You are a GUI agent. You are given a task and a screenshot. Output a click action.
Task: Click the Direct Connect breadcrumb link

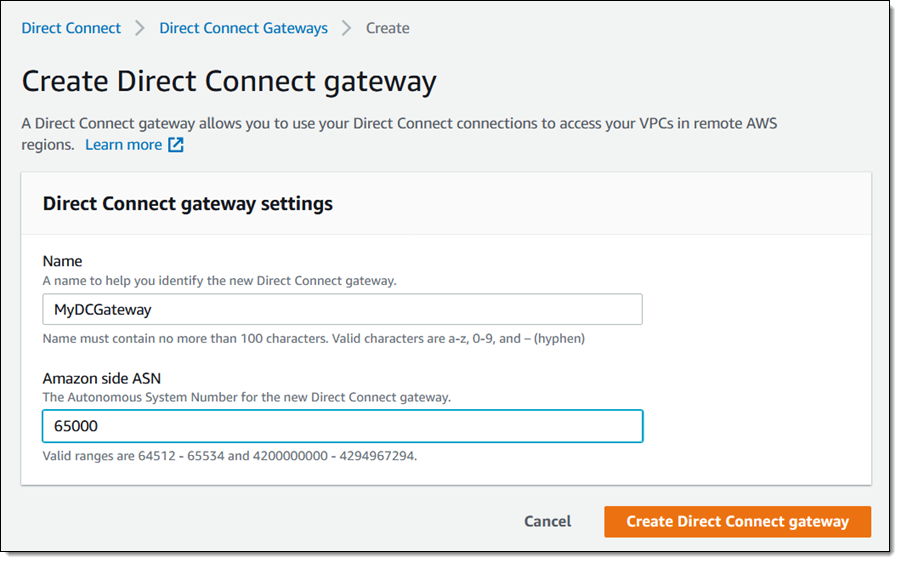(x=71, y=28)
